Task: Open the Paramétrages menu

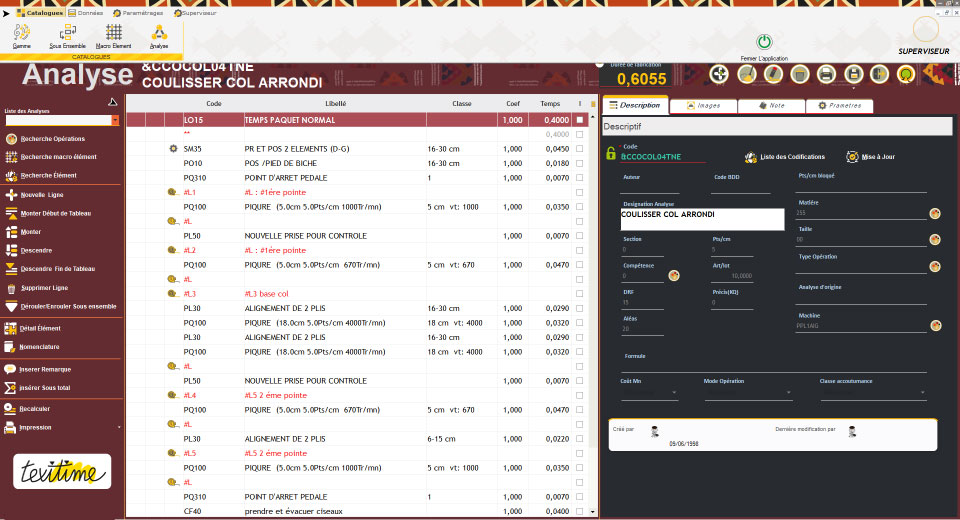Action: [135, 13]
